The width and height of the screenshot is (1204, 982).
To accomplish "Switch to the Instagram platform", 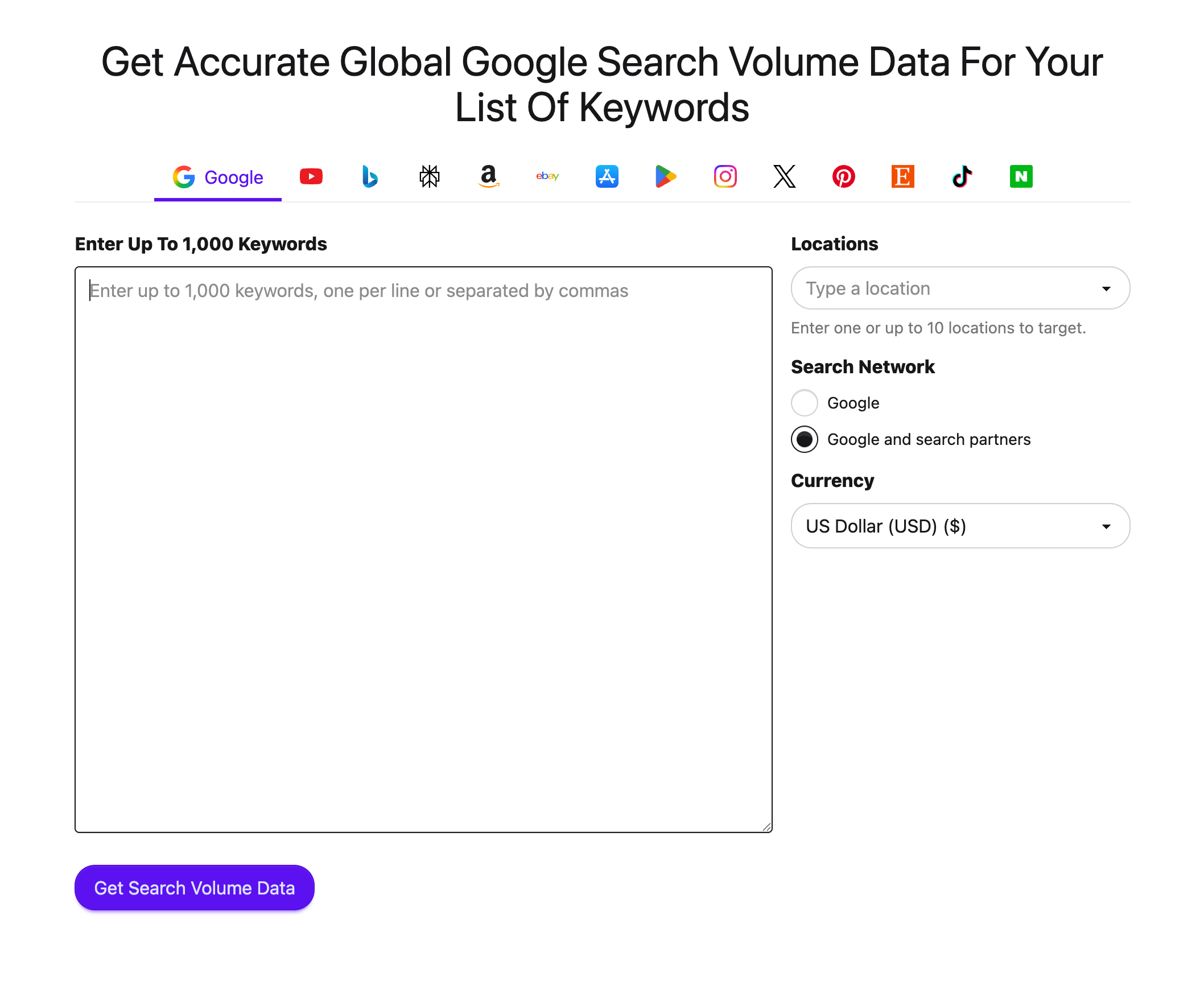I will 725,176.
